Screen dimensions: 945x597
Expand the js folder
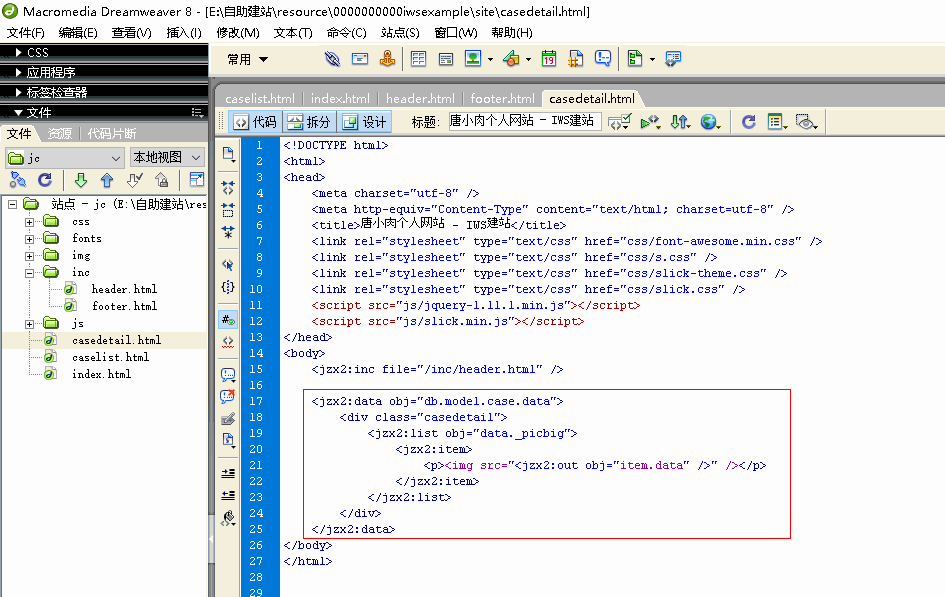(29, 324)
